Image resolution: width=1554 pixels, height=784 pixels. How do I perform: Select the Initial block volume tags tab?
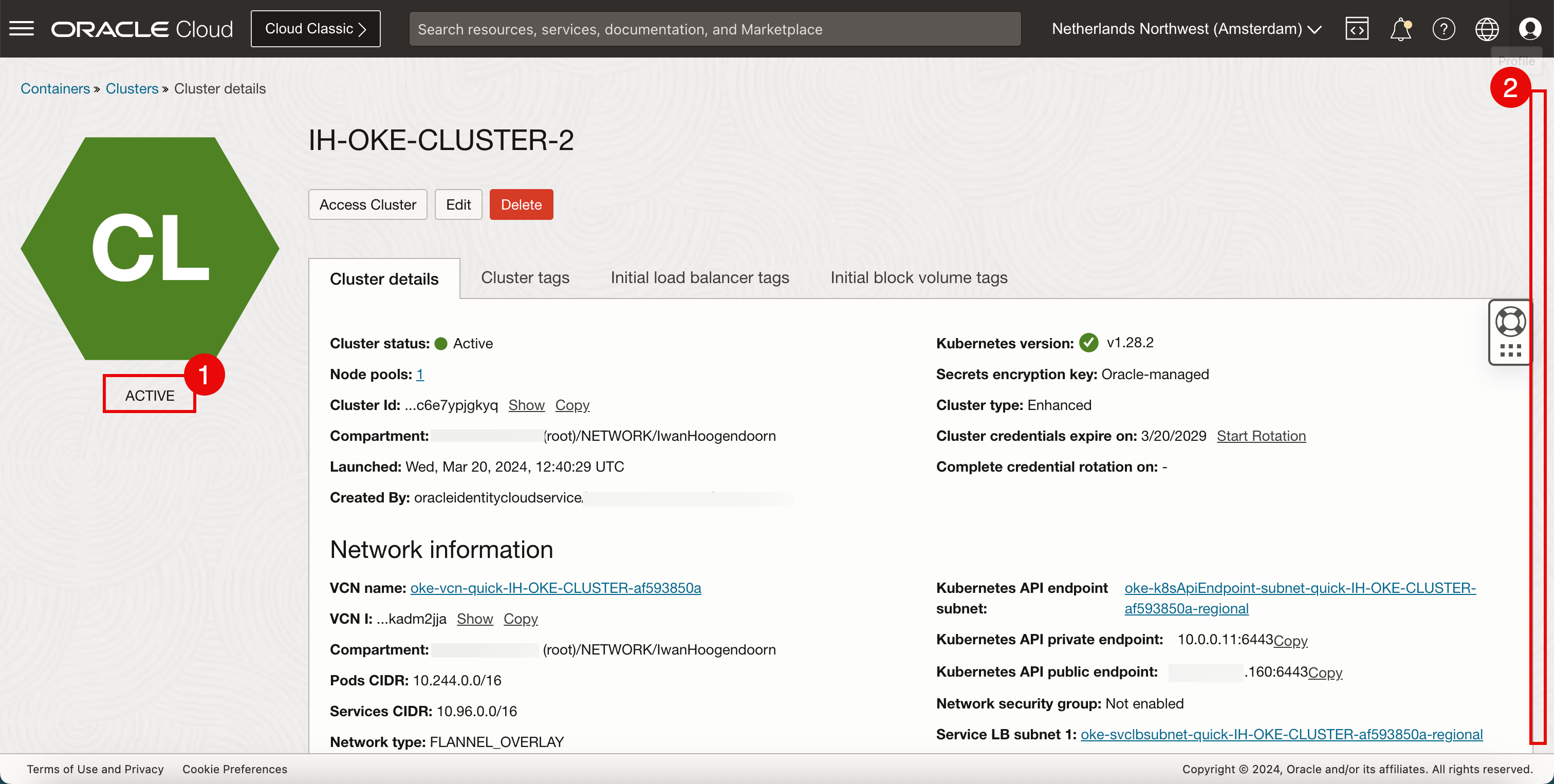point(919,277)
